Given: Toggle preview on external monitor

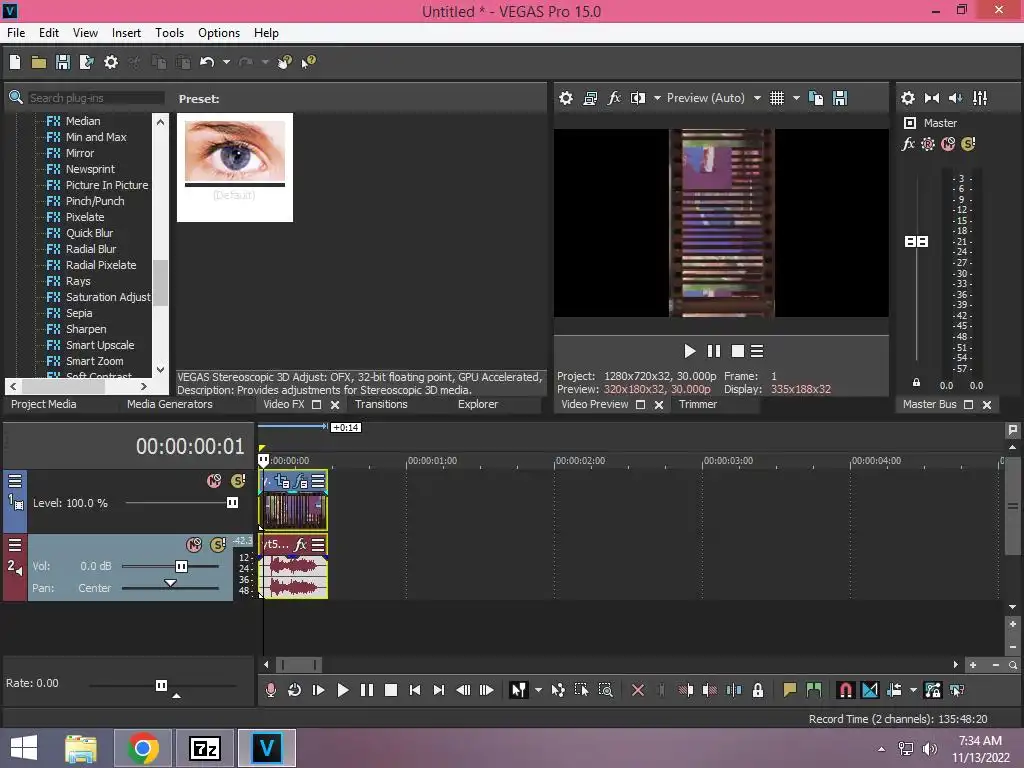Looking at the screenshot, I should 590,98.
